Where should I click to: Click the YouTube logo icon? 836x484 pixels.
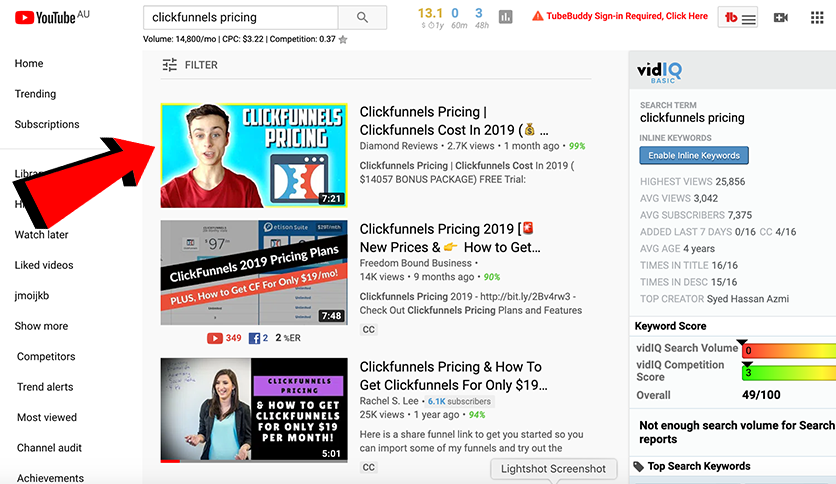(25, 18)
